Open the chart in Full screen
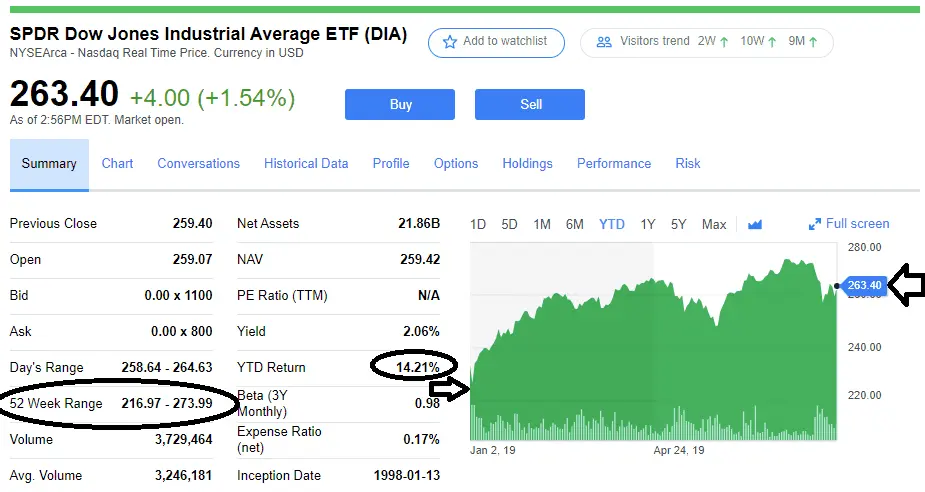Screen dimensions: 925x492 (849, 224)
